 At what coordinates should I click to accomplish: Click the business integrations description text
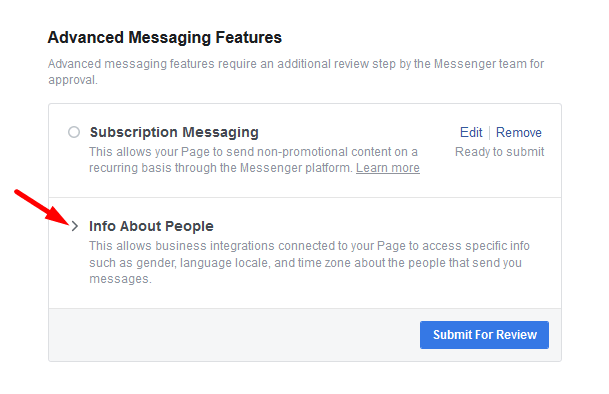coord(309,262)
